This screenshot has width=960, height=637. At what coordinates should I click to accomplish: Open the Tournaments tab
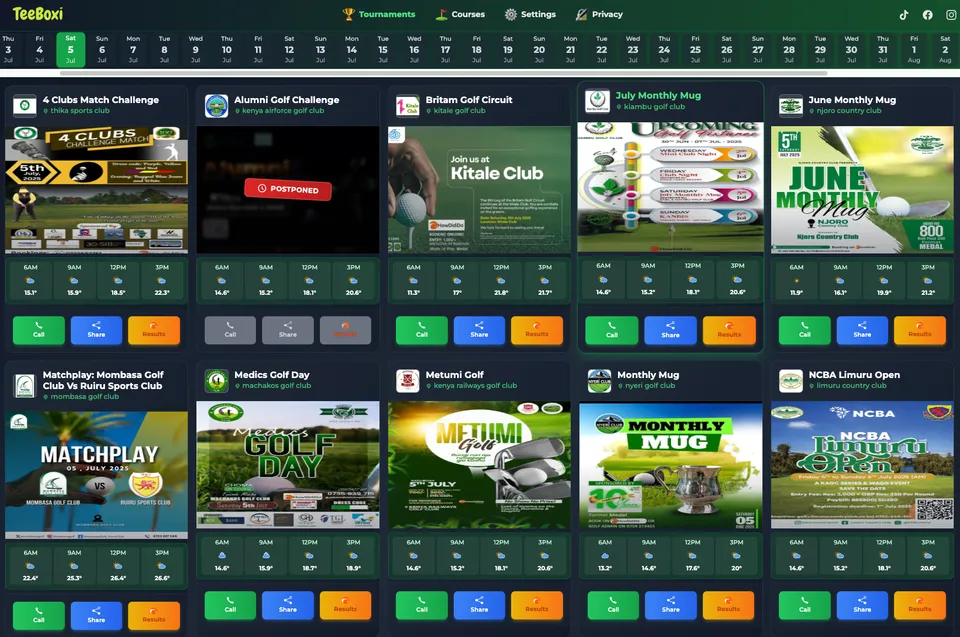pyautogui.click(x=379, y=14)
